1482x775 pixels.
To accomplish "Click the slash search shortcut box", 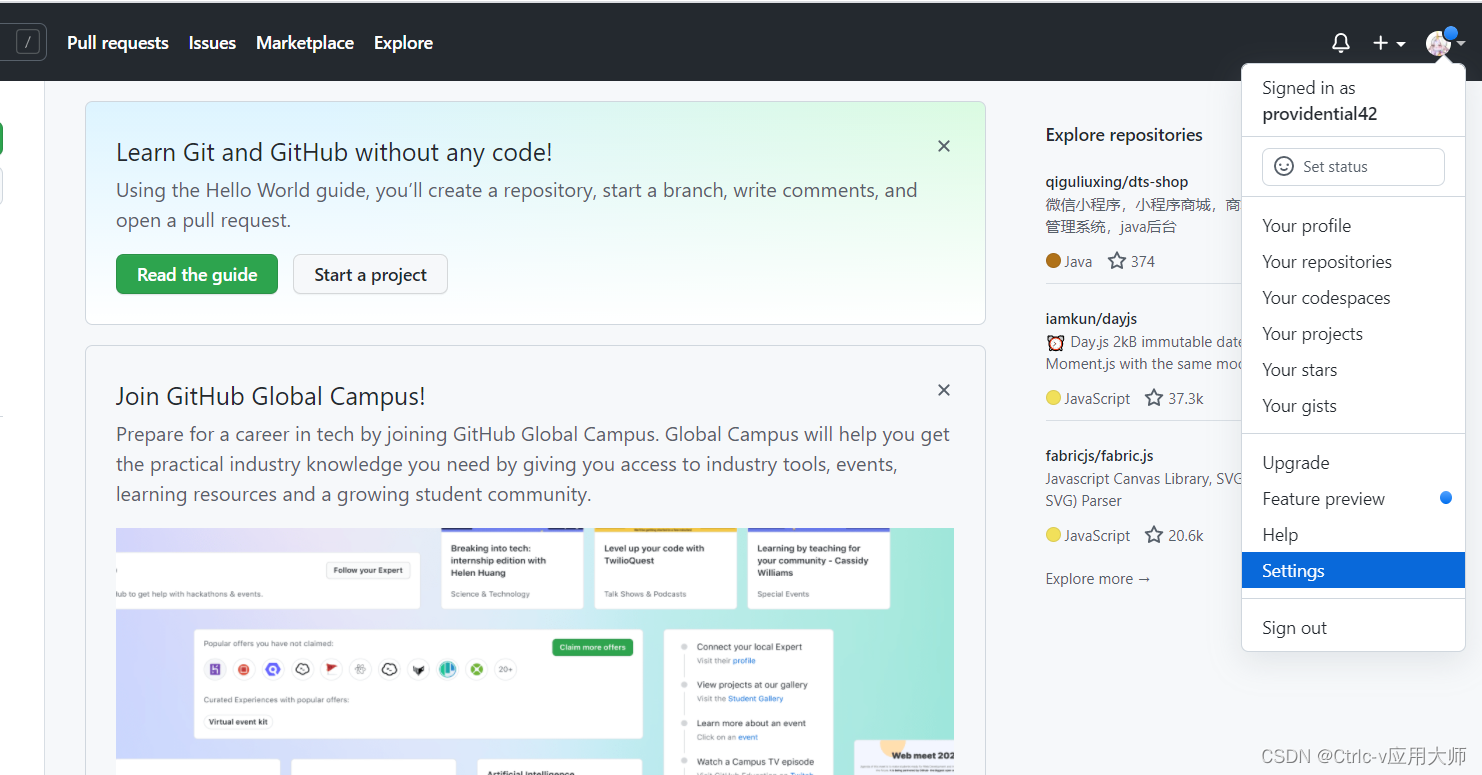I will point(30,42).
